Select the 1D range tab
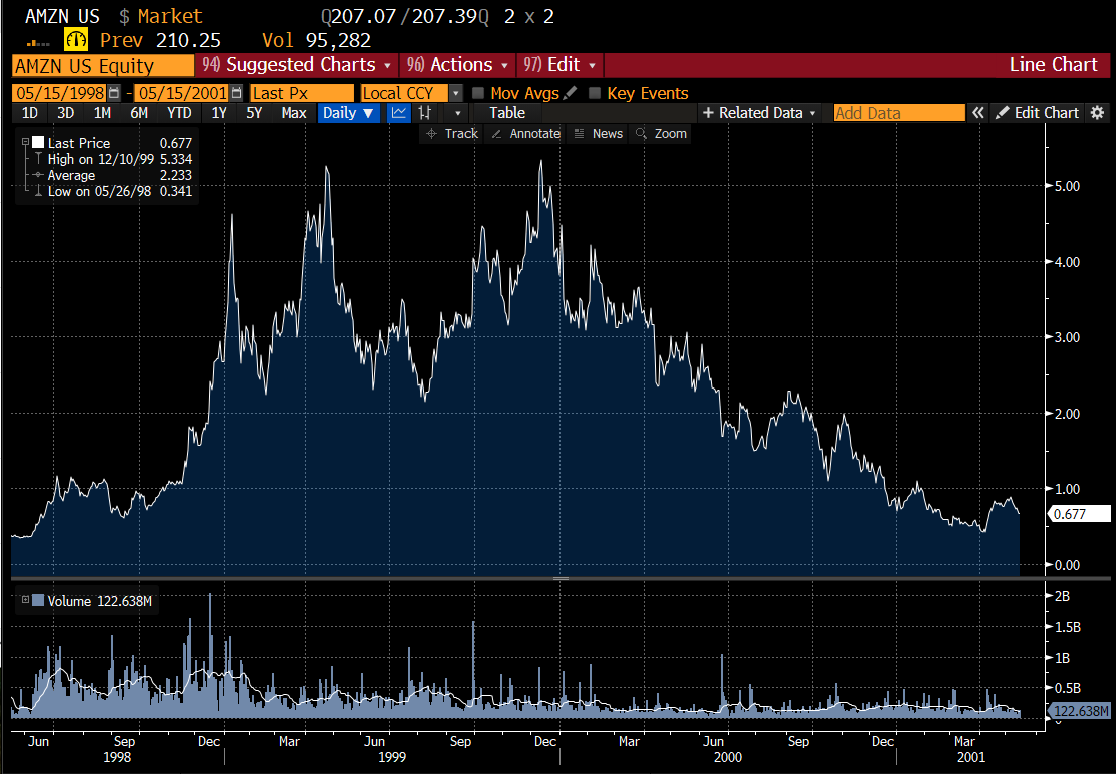Screen dimensions: 1116x774 (x=30, y=113)
